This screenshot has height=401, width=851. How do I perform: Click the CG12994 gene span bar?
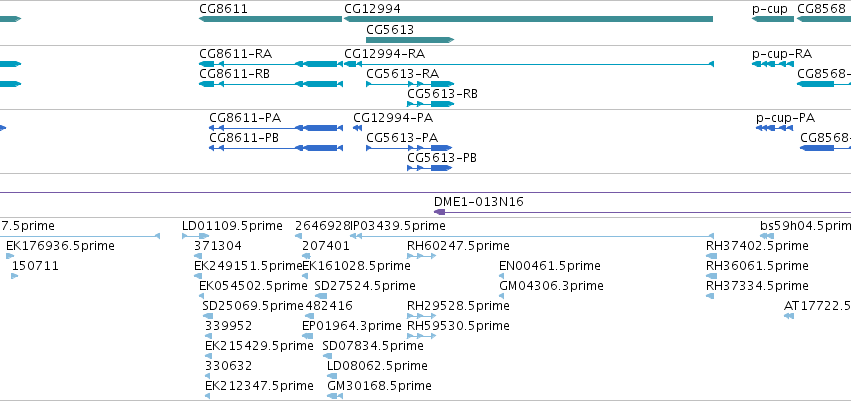[528, 19]
